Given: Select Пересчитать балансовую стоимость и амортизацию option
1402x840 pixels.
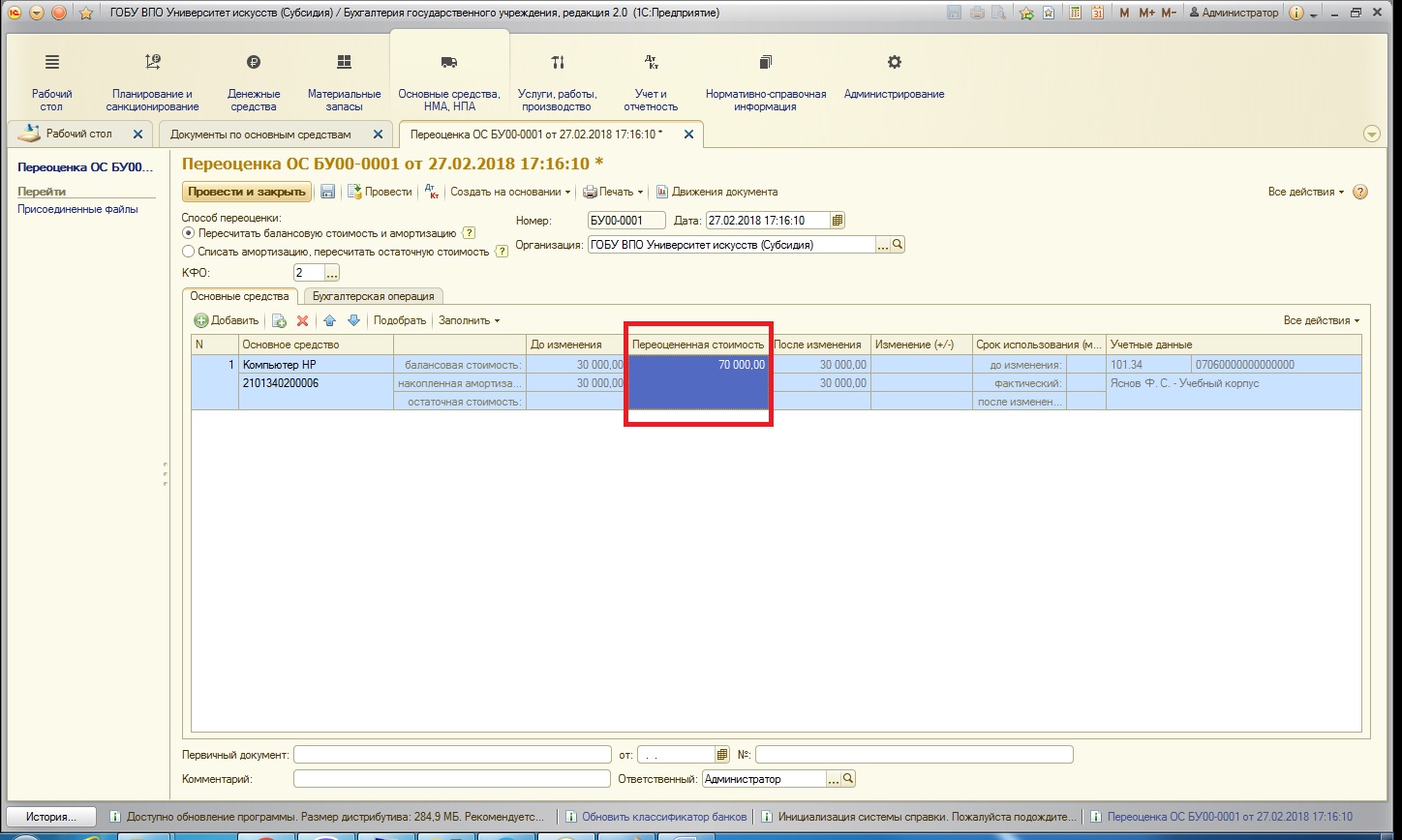Looking at the screenshot, I should coord(188,233).
